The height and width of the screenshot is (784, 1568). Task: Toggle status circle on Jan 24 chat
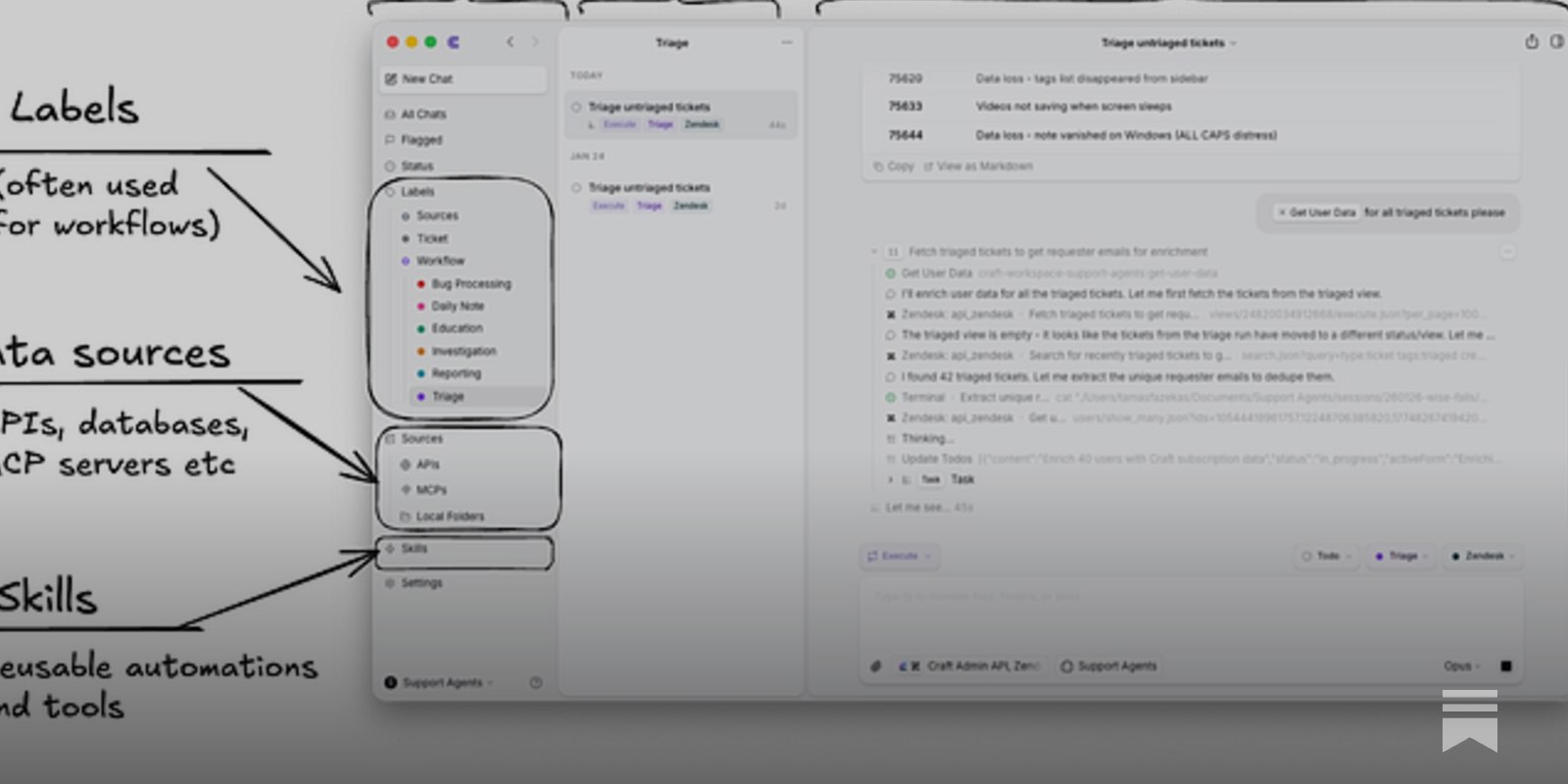pyautogui.click(x=576, y=187)
